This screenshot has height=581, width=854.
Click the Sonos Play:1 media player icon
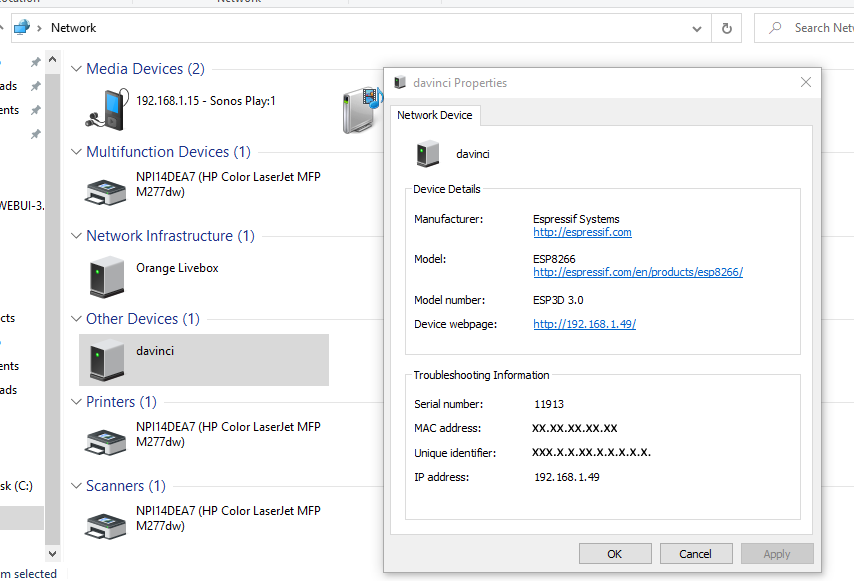pos(107,110)
